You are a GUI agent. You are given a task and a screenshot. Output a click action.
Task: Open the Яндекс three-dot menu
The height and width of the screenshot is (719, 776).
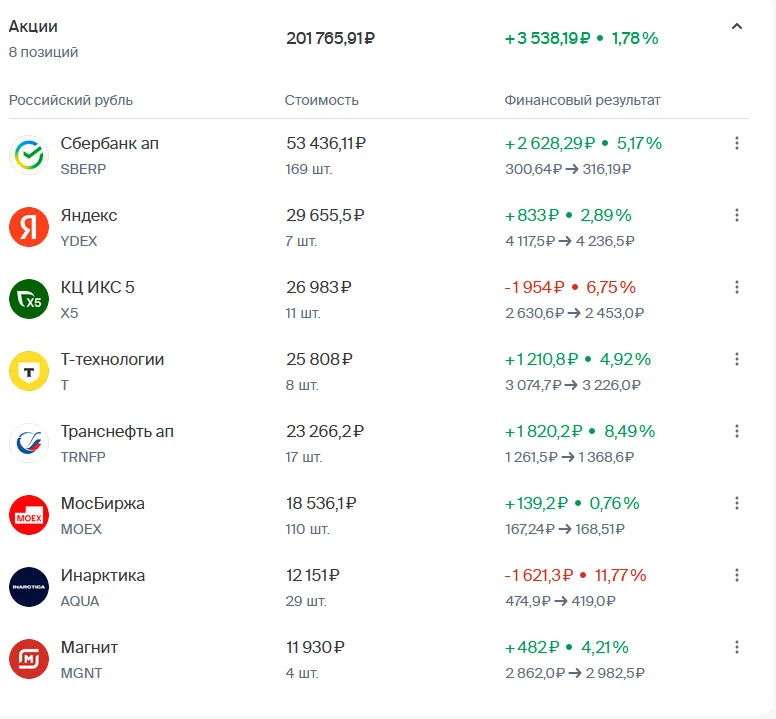click(736, 215)
